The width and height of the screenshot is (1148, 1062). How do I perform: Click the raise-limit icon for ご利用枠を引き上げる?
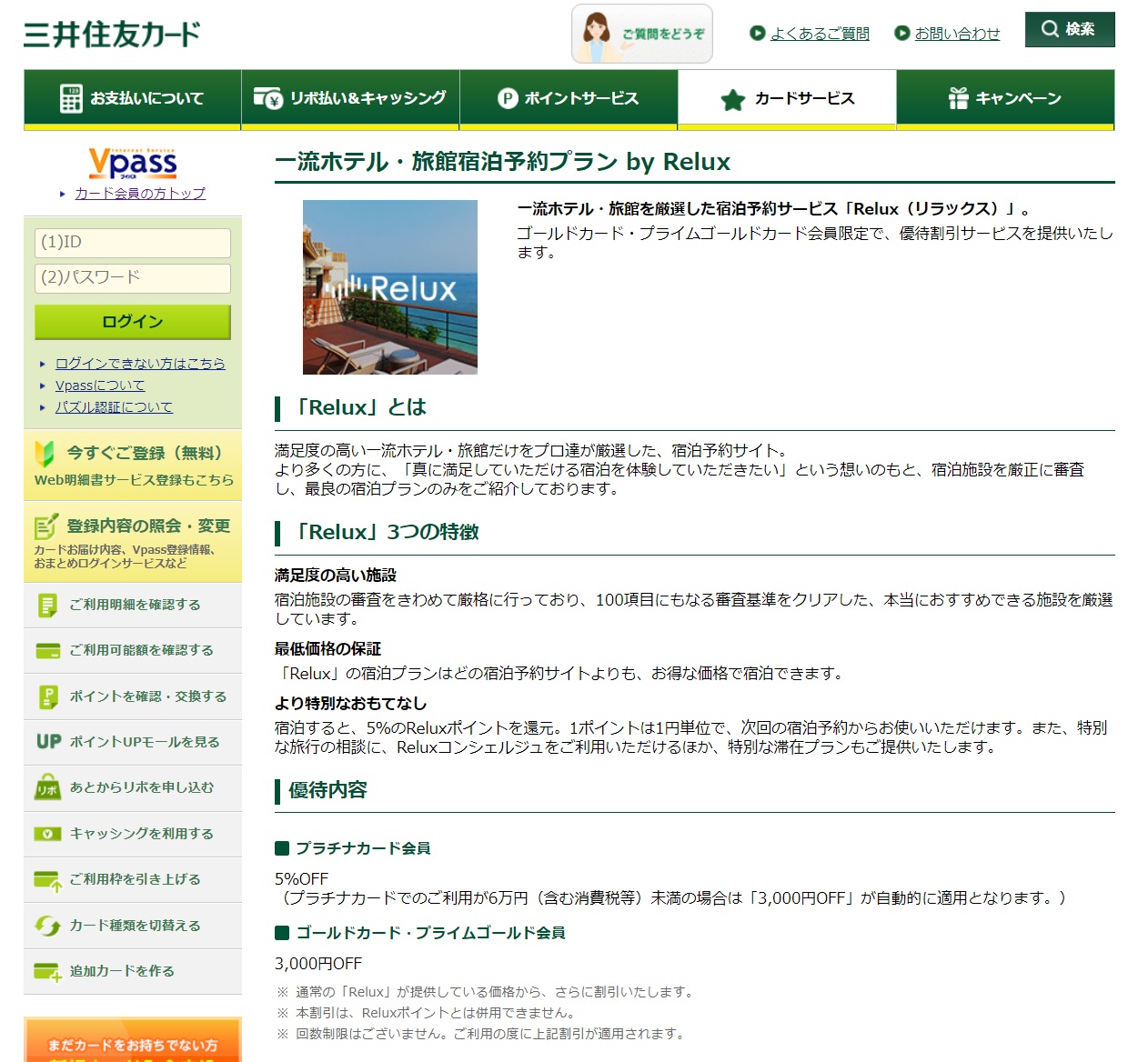click(x=47, y=880)
